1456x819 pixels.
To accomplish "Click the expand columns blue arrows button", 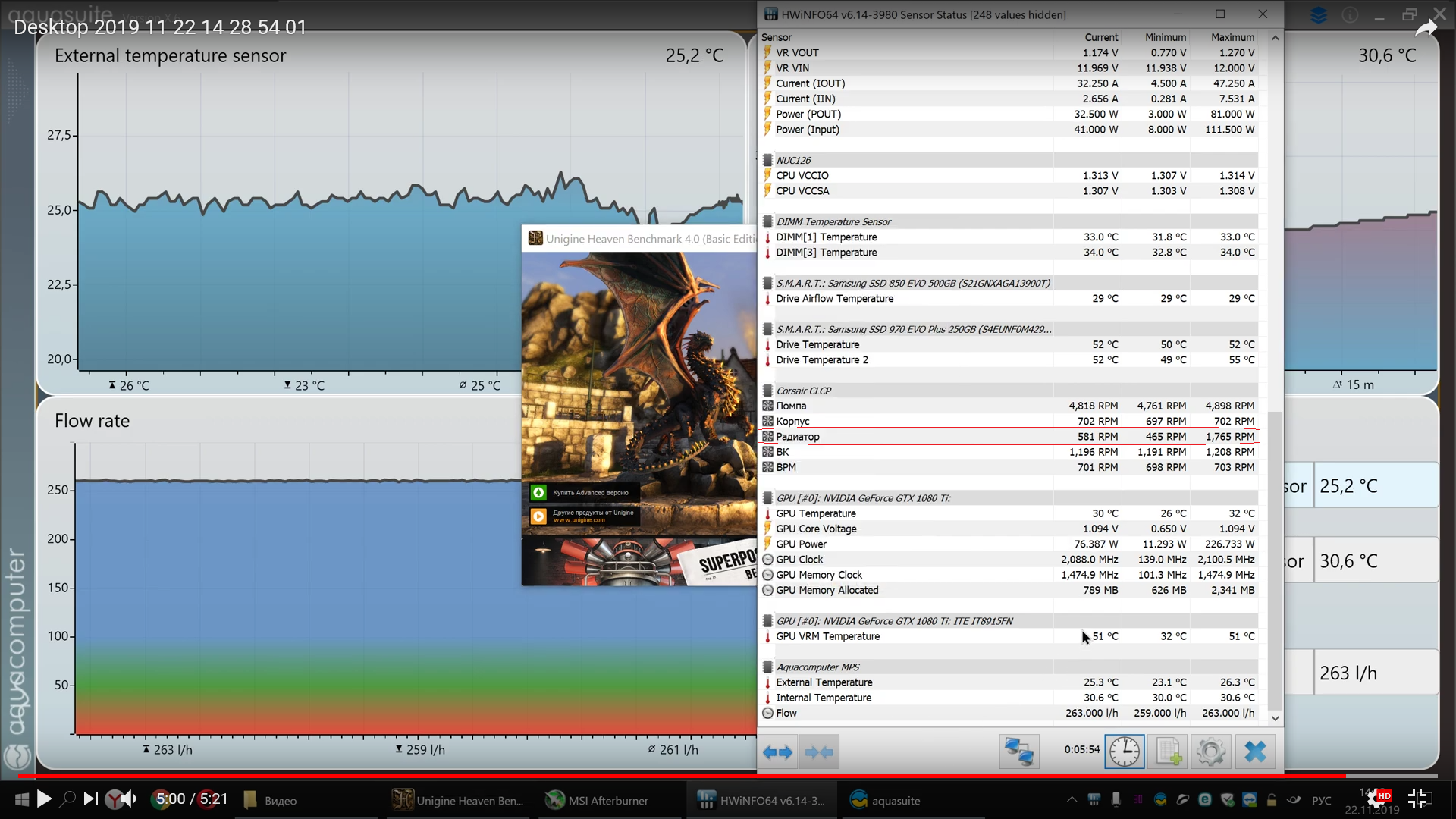I will (777, 752).
